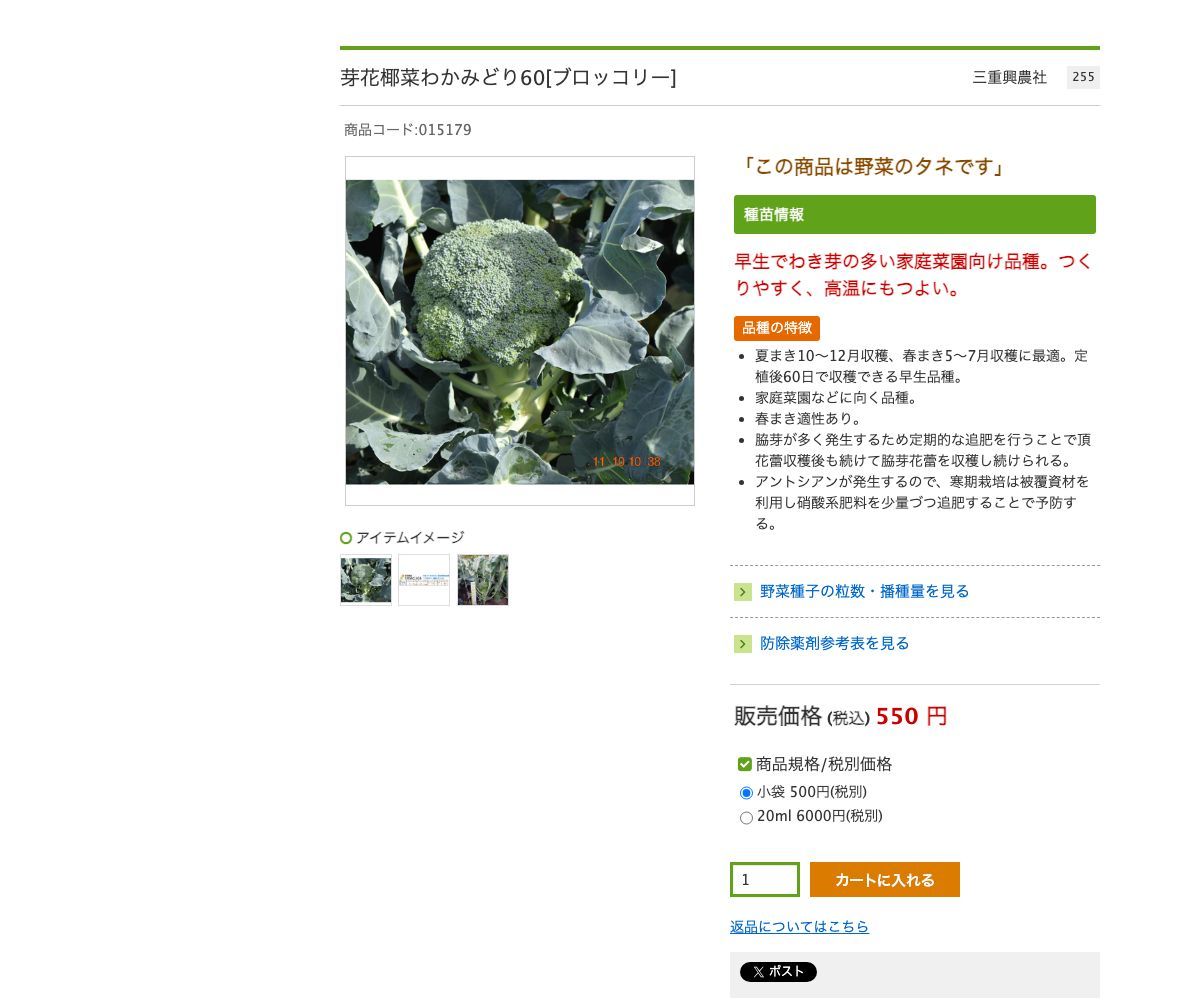Toggle the 商品規格/税別価格 checkbox
This screenshot has width=1200, height=1000.
745,764
